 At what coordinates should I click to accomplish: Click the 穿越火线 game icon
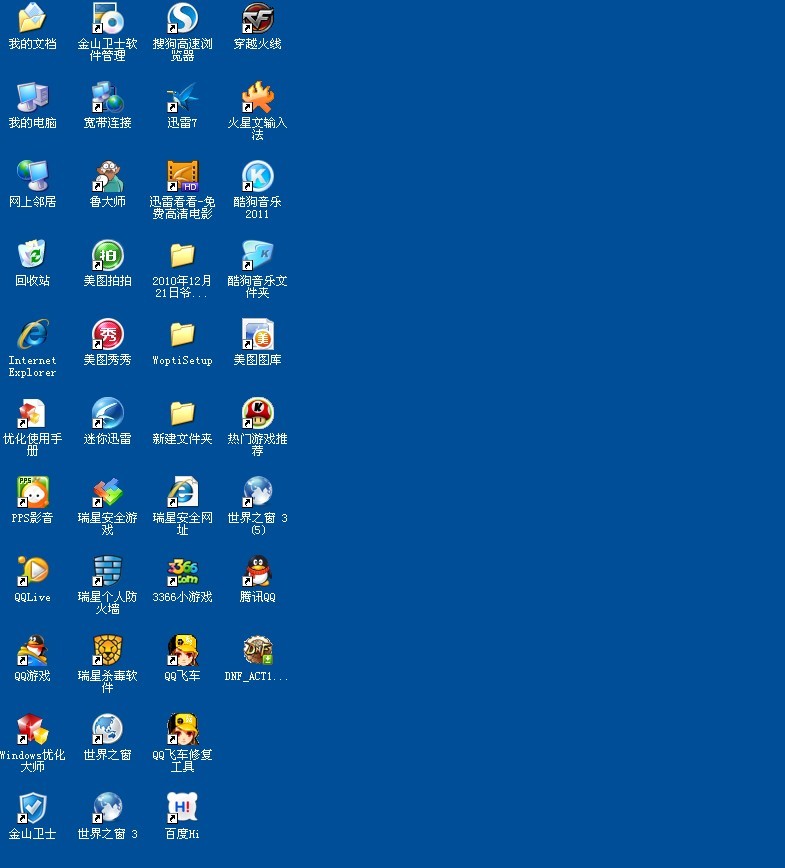(x=257, y=18)
